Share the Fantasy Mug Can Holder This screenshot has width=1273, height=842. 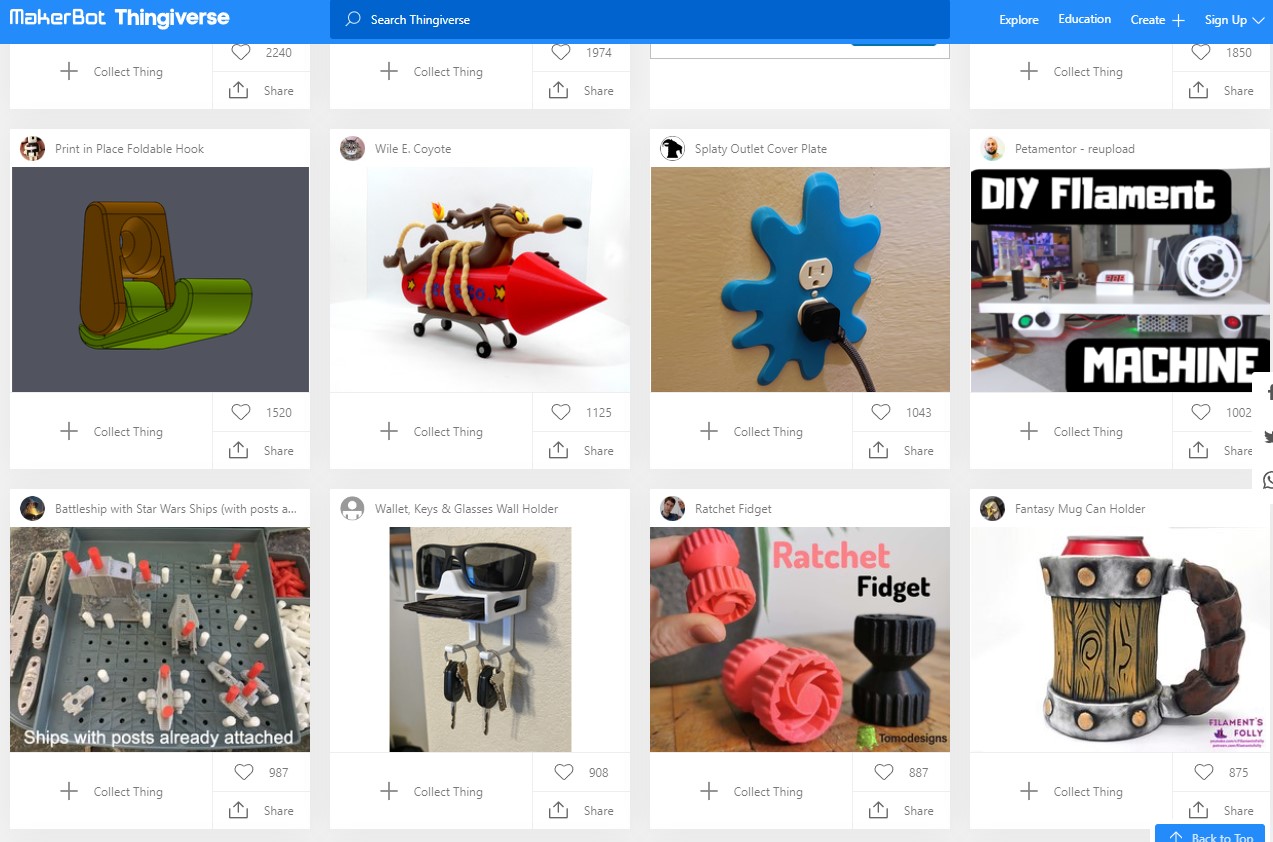[1221, 811]
